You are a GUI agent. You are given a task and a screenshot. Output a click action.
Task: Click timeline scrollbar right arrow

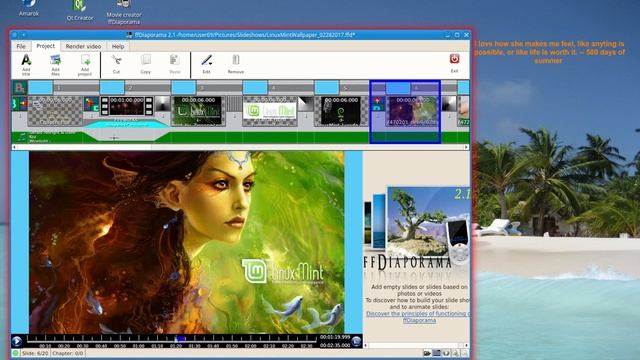coord(466,147)
